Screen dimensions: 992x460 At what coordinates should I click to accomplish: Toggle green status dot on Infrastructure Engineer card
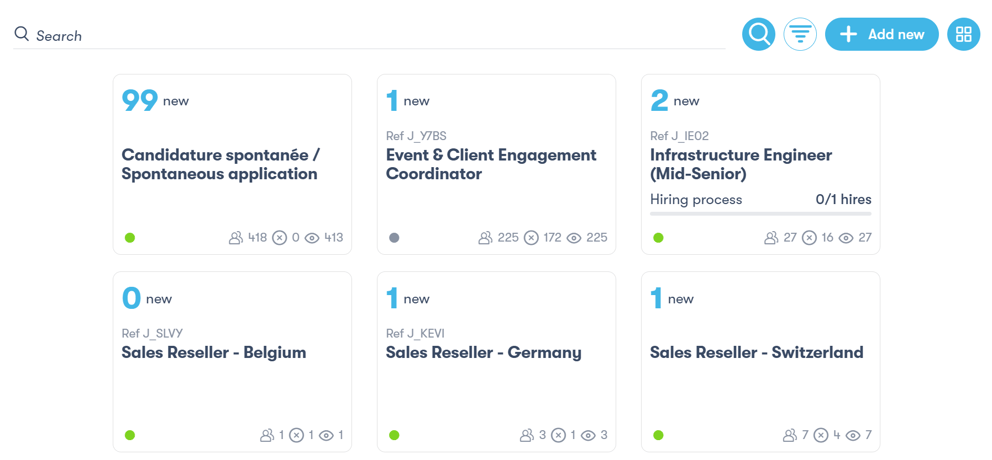pyautogui.click(x=658, y=238)
